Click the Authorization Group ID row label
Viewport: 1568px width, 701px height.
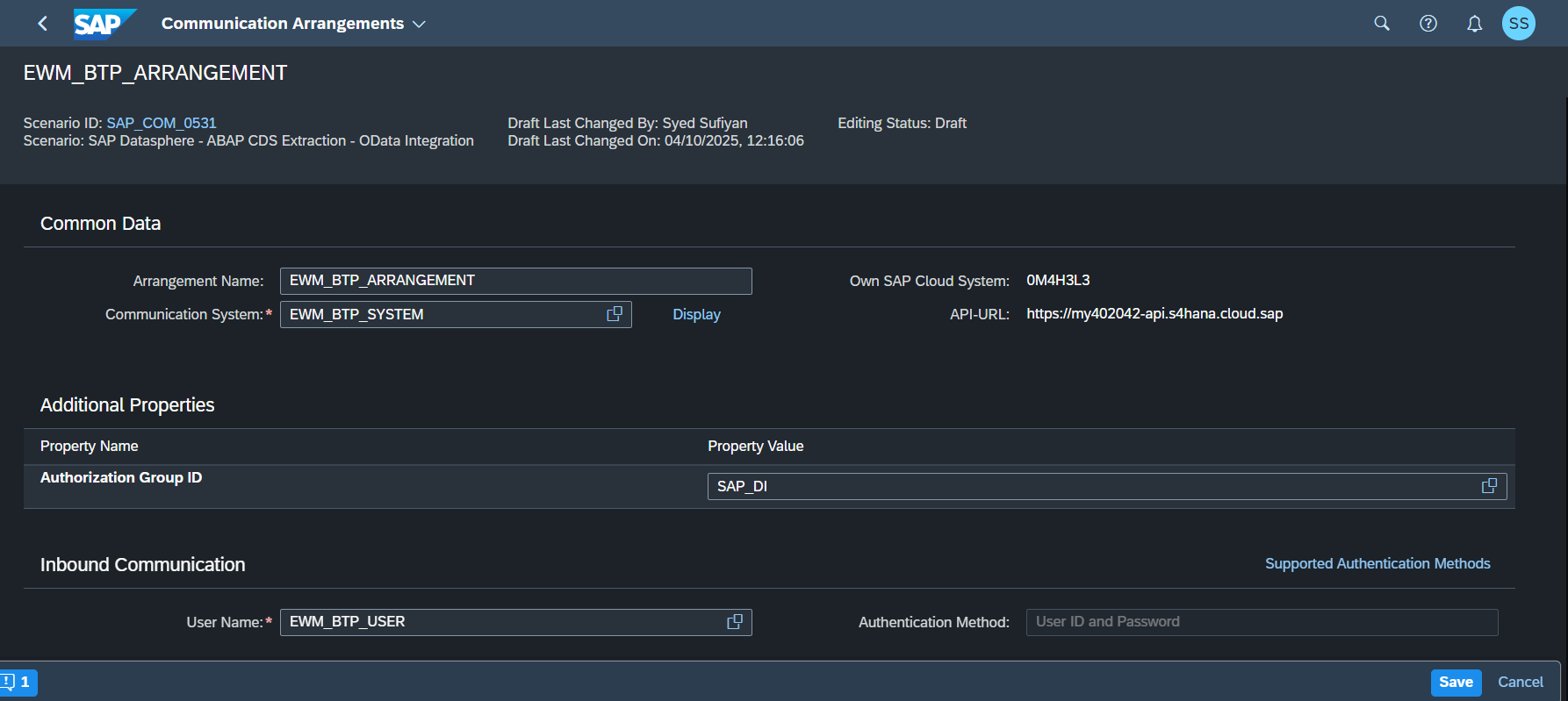coord(121,477)
